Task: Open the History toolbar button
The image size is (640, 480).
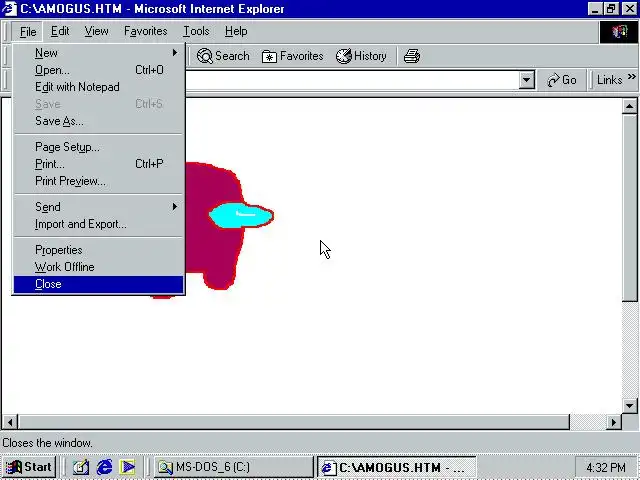Action: [x=361, y=56]
